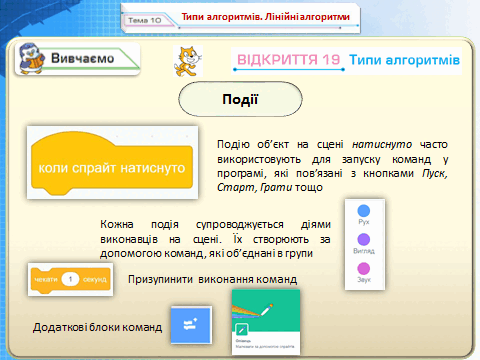Click the Вивчаємо banner label
Viewport: 480px width, 360px height.
(82, 58)
